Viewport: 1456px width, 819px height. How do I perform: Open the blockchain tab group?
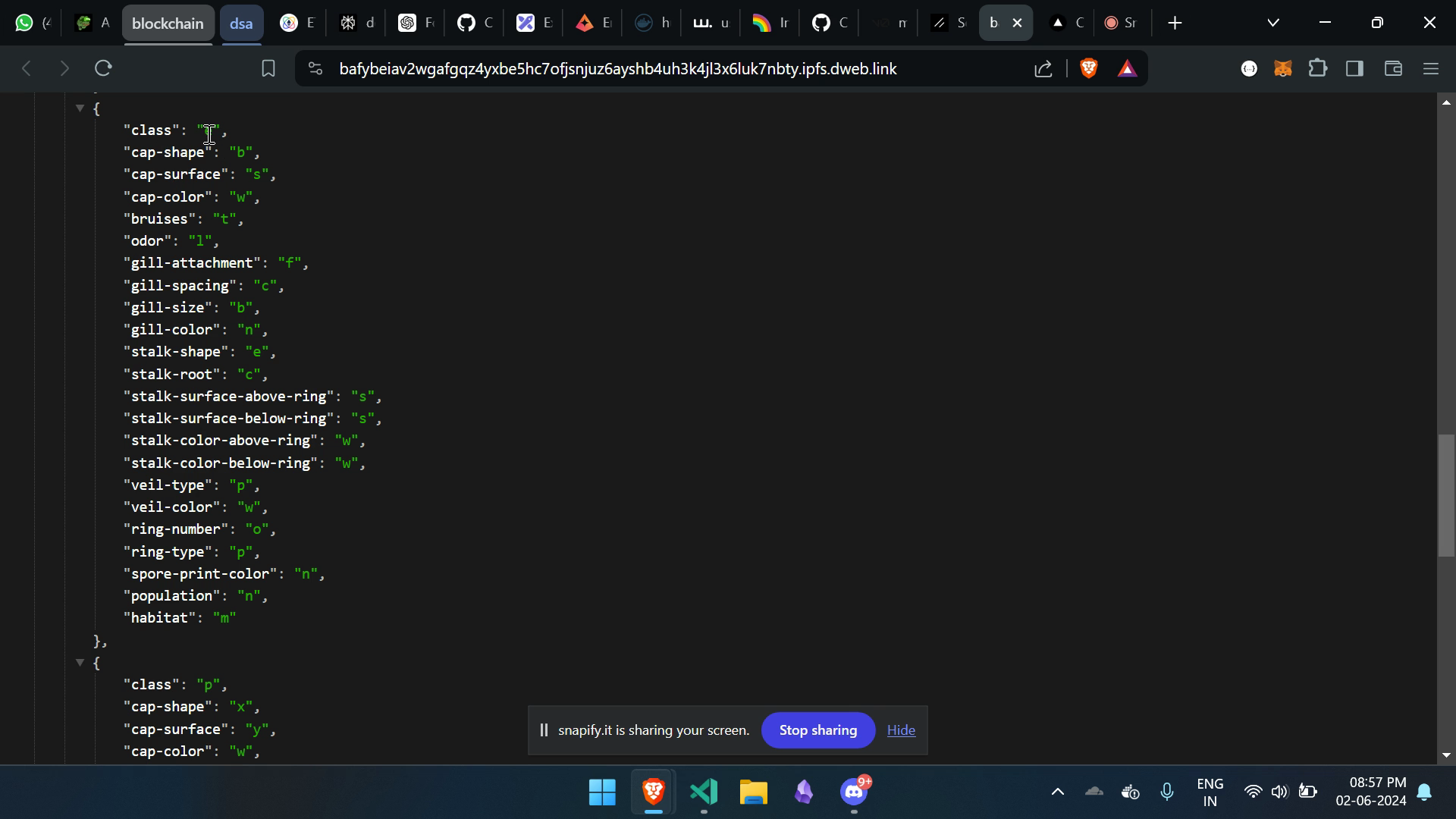click(168, 24)
